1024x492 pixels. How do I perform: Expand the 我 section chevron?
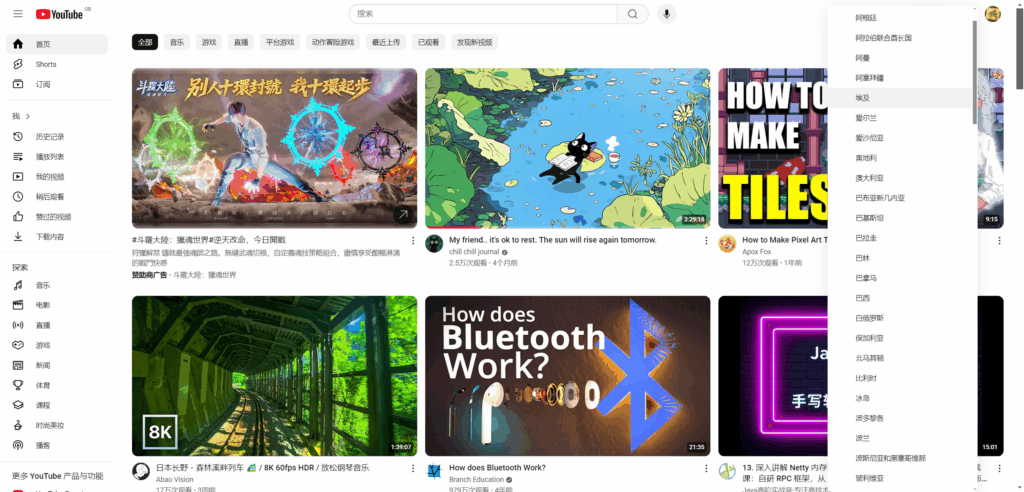[x=28, y=116]
